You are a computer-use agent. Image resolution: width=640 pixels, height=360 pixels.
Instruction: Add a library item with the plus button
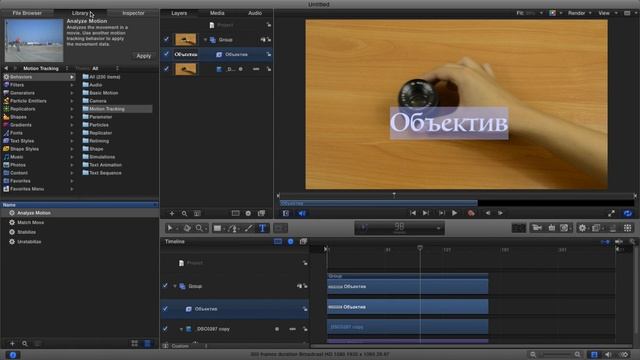12,344
